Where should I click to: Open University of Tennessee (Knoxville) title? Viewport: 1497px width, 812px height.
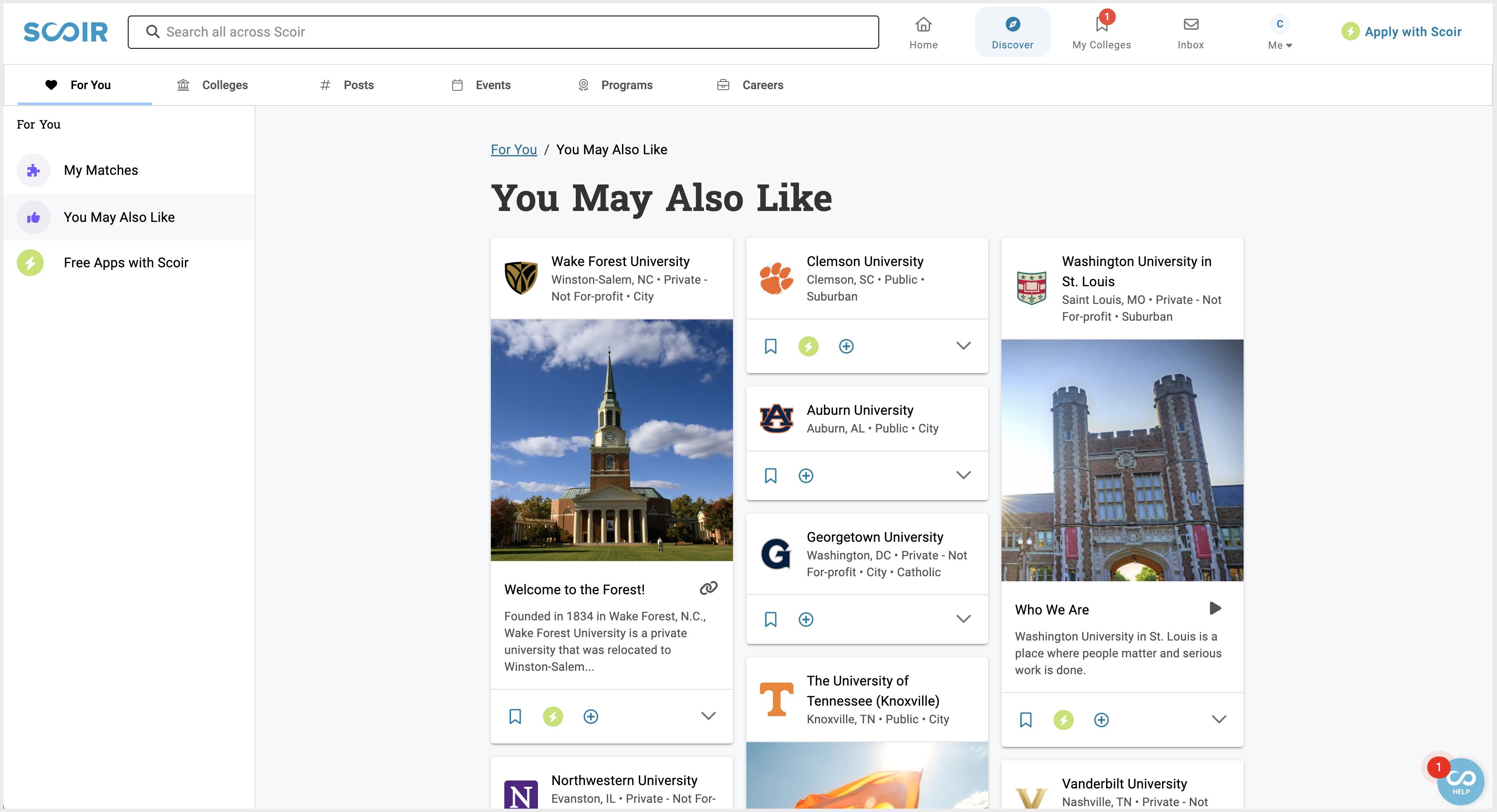click(x=873, y=691)
